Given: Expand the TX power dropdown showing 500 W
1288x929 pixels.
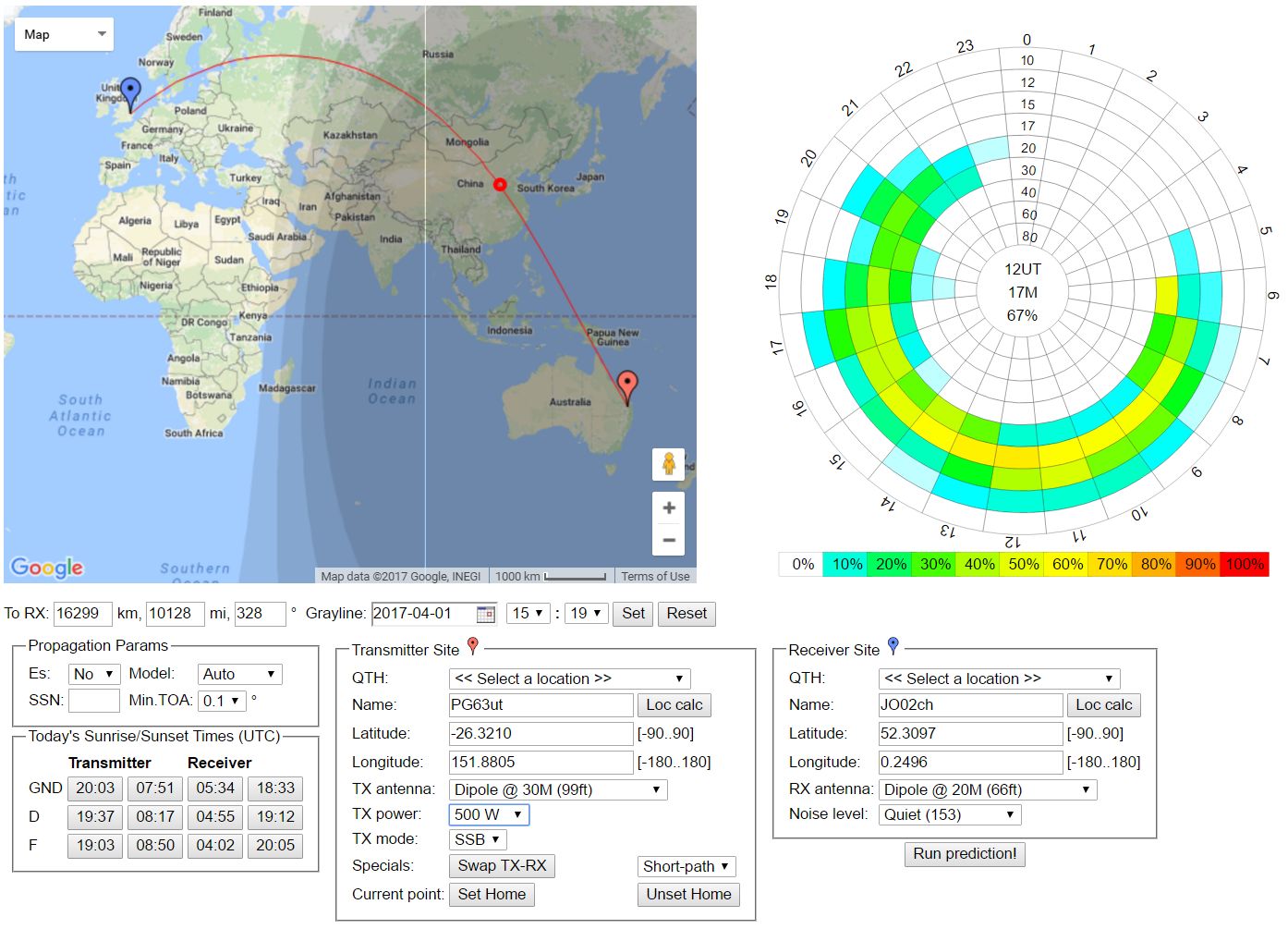Looking at the screenshot, I should (x=489, y=814).
